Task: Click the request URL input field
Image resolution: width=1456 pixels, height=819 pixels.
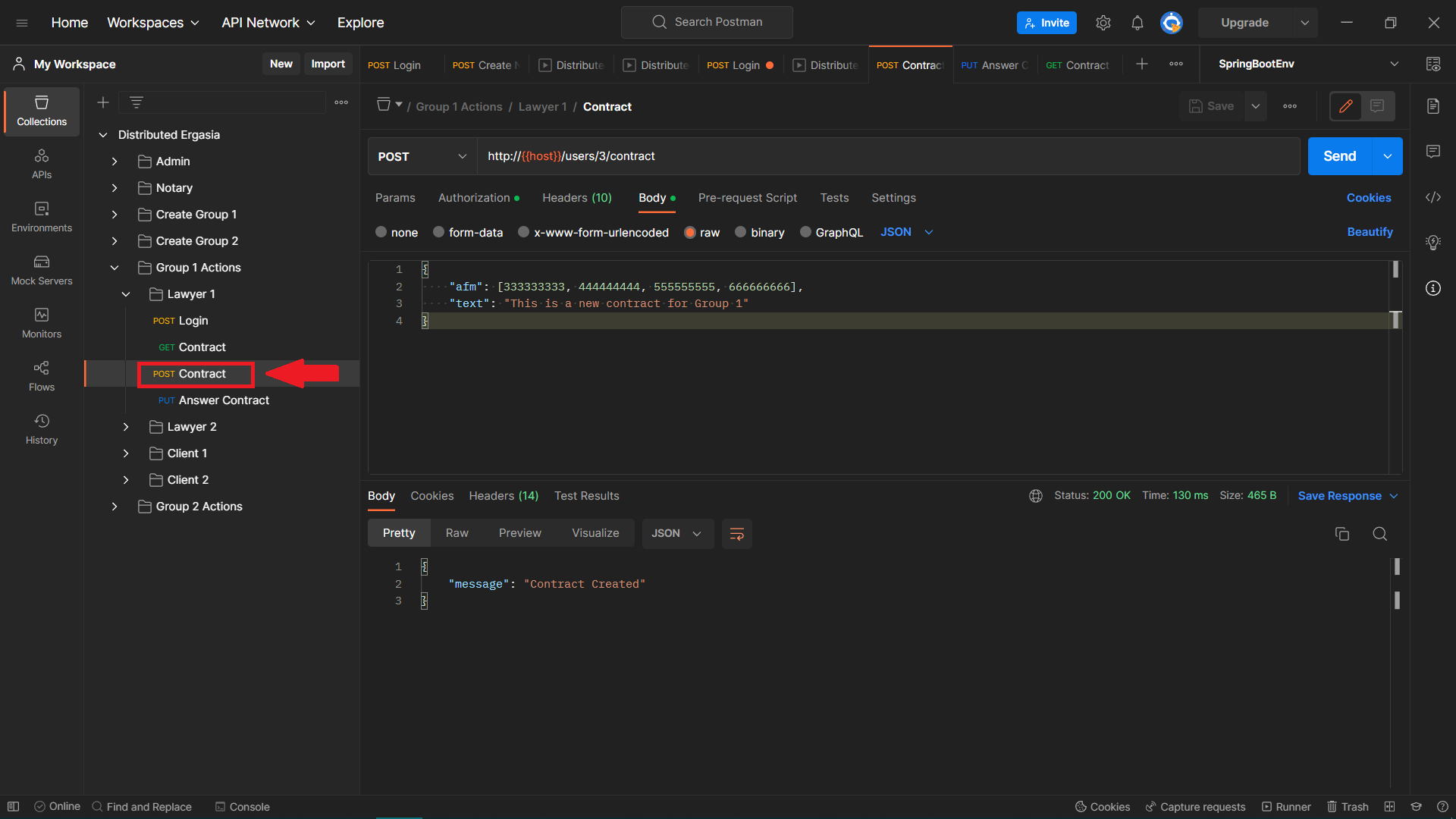Action: (888, 156)
